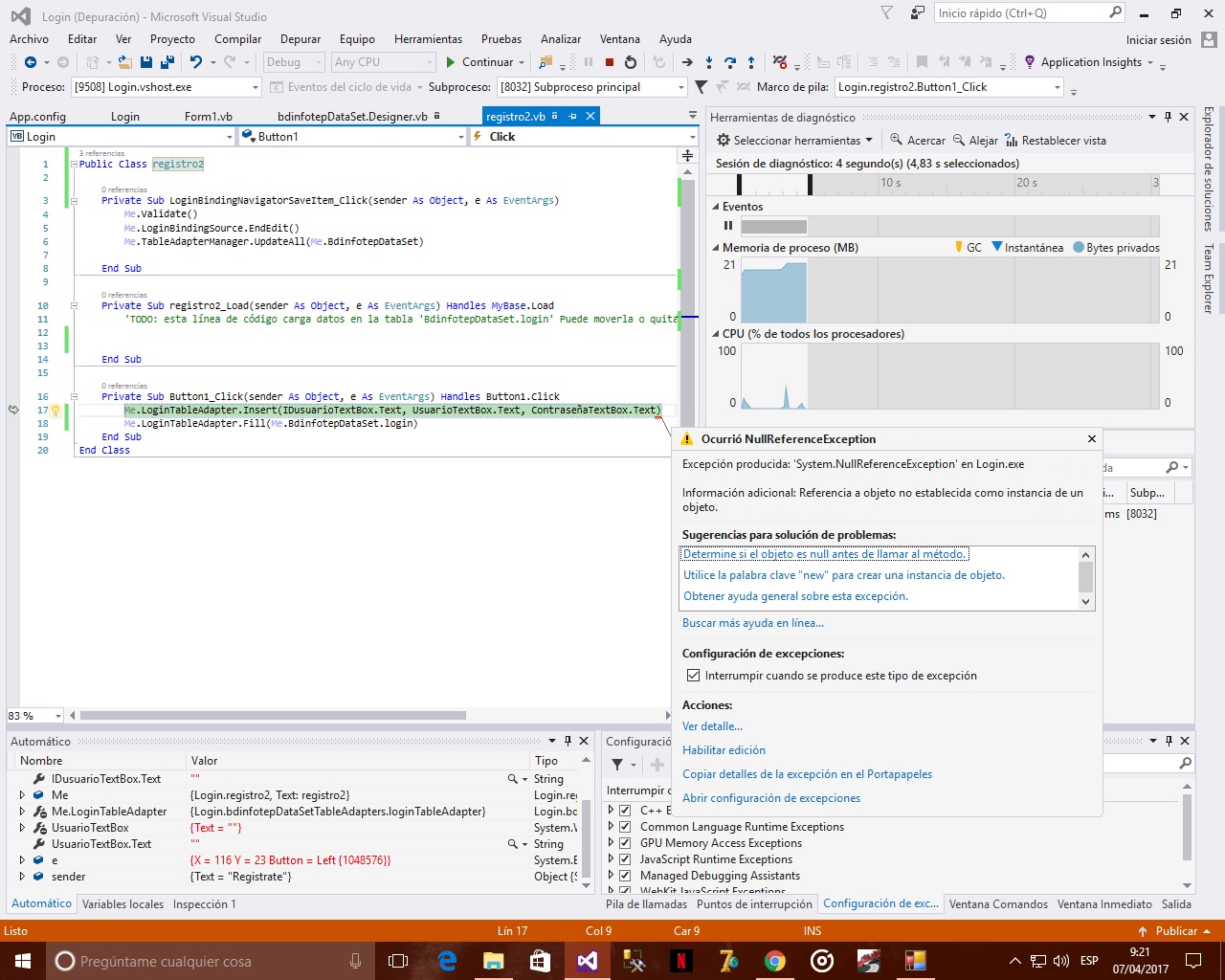This screenshot has width=1225, height=980.
Task: Switch to the Form1.vb tab
Action: 209,117
